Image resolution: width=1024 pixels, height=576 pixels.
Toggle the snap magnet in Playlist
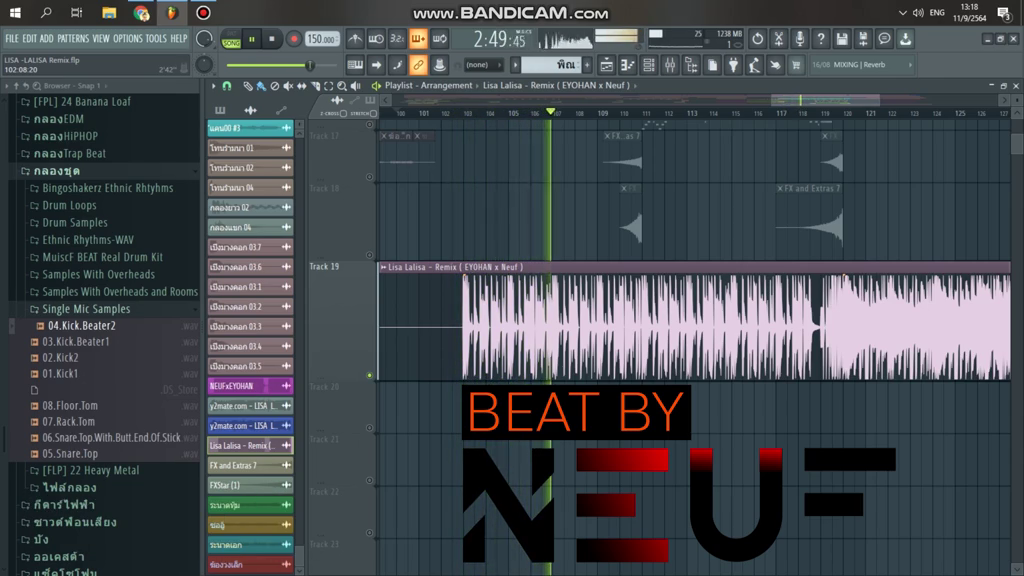pyautogui.click(x=227, y=86)
